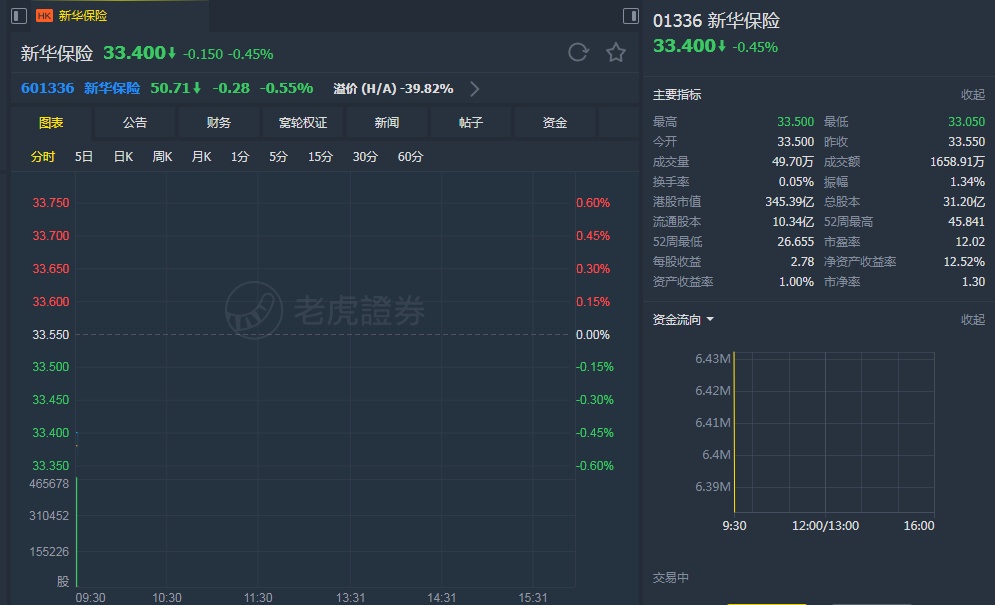This screenshot has width=995, height=605.
Task: Collapse the 主要指标 section via 收起
Action: pos(972,95)
